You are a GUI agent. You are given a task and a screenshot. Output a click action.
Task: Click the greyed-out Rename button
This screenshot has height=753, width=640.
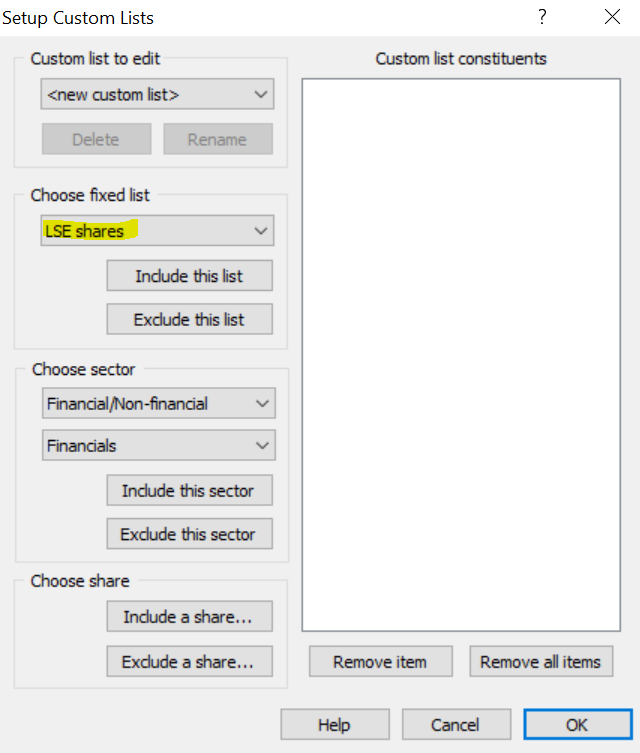[218, 139]
